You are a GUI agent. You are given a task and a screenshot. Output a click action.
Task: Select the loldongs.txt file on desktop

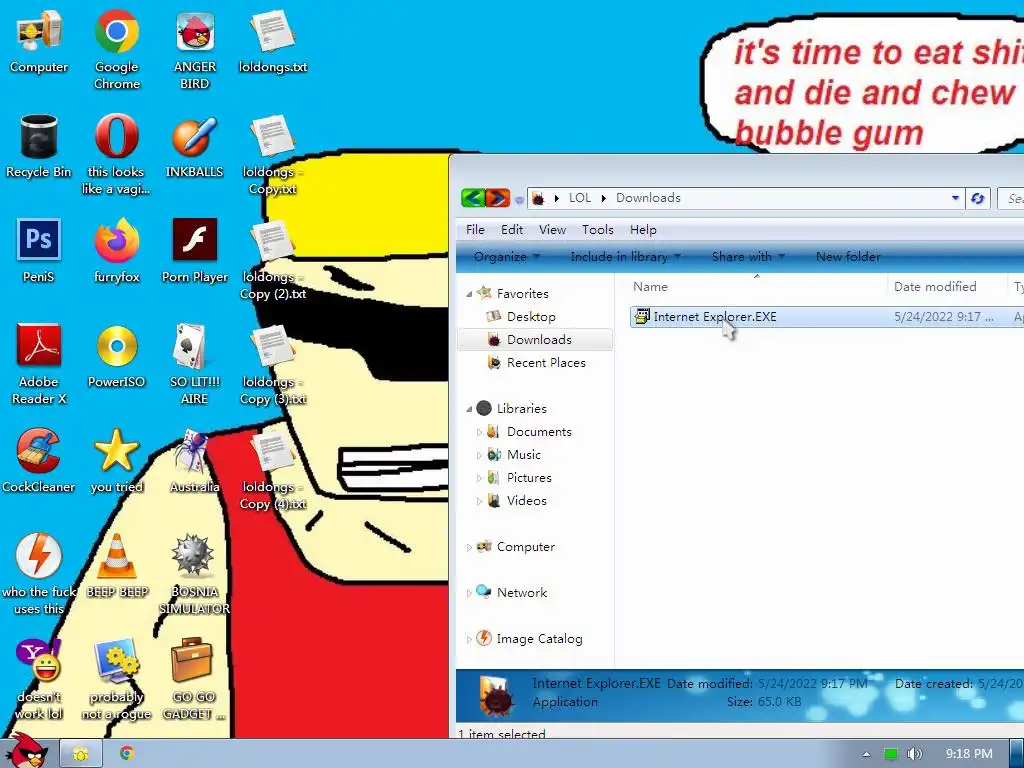[x=273, y=40]
